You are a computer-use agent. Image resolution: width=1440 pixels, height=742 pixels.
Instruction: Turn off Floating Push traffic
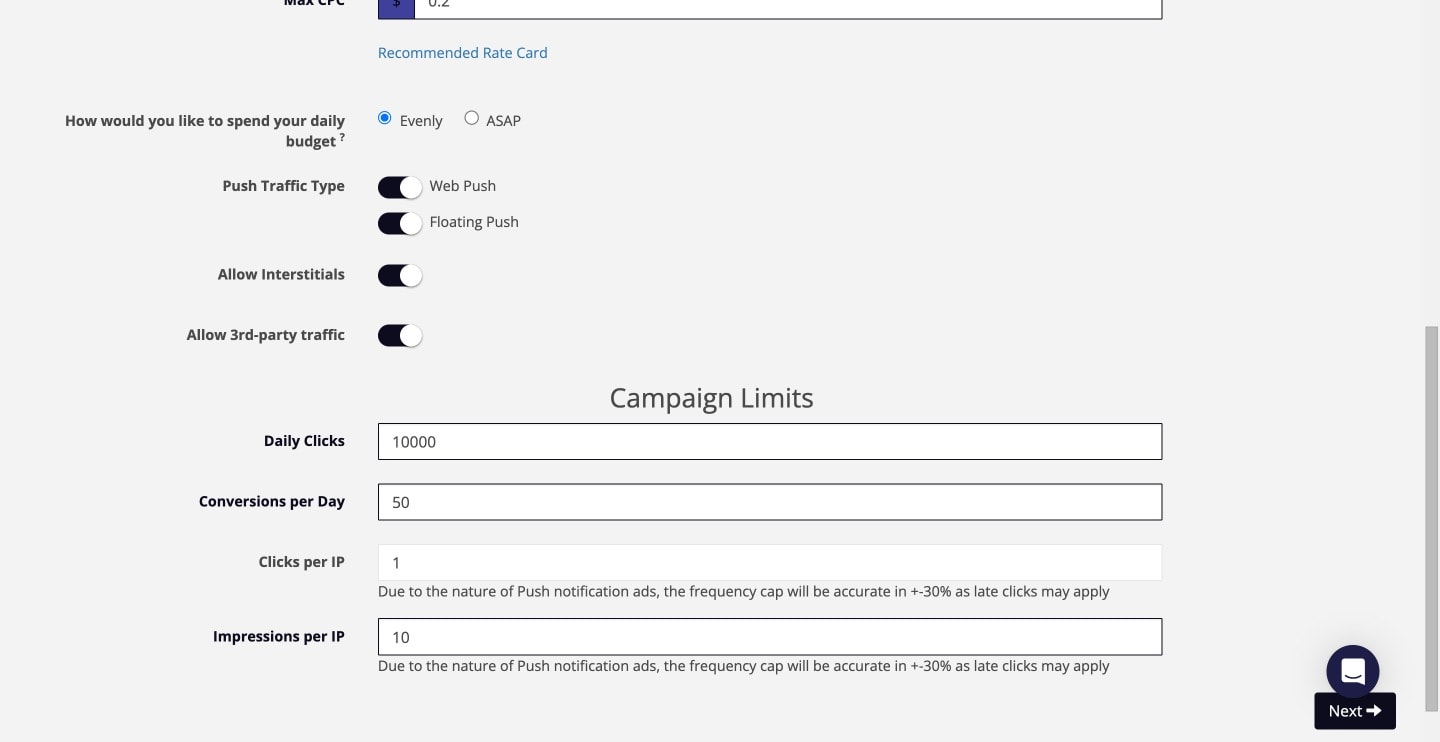(x=400, y=222)
